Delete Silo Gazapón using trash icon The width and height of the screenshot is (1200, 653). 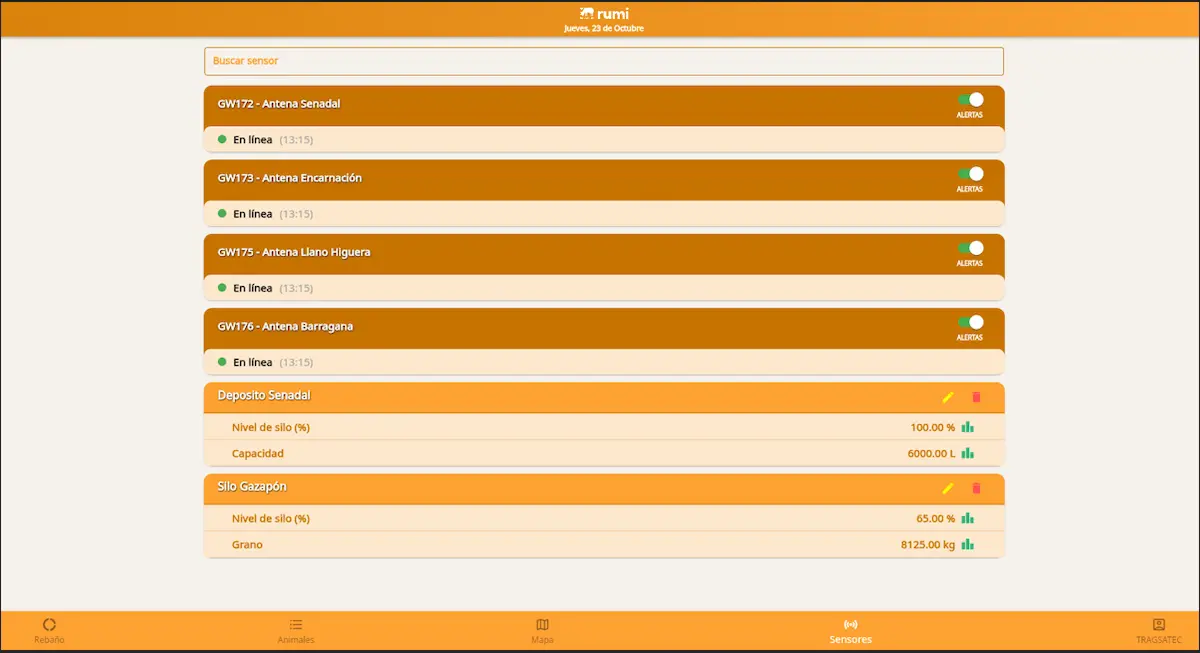click(977, 488)
